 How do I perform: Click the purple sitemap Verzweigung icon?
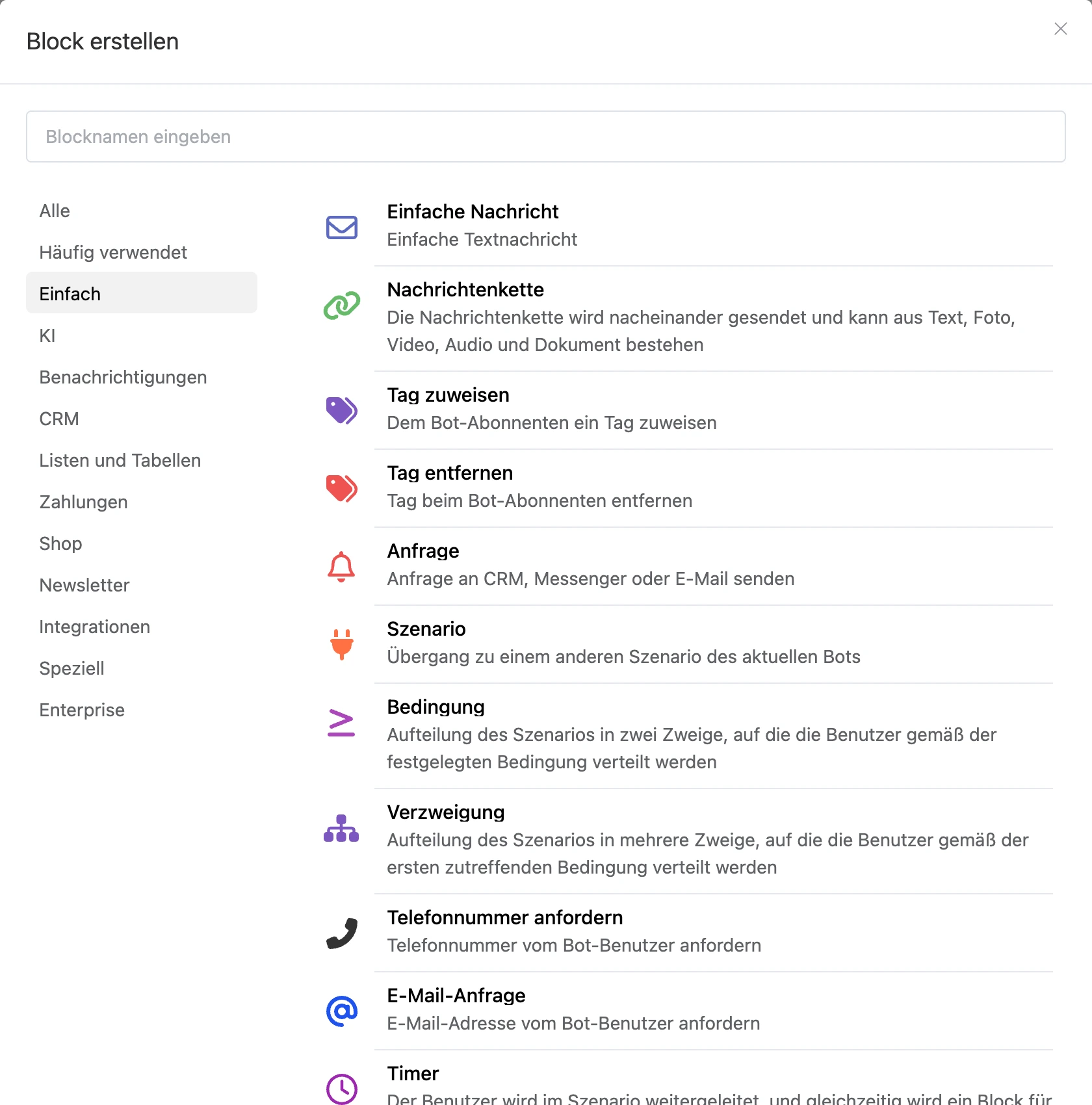341,828
